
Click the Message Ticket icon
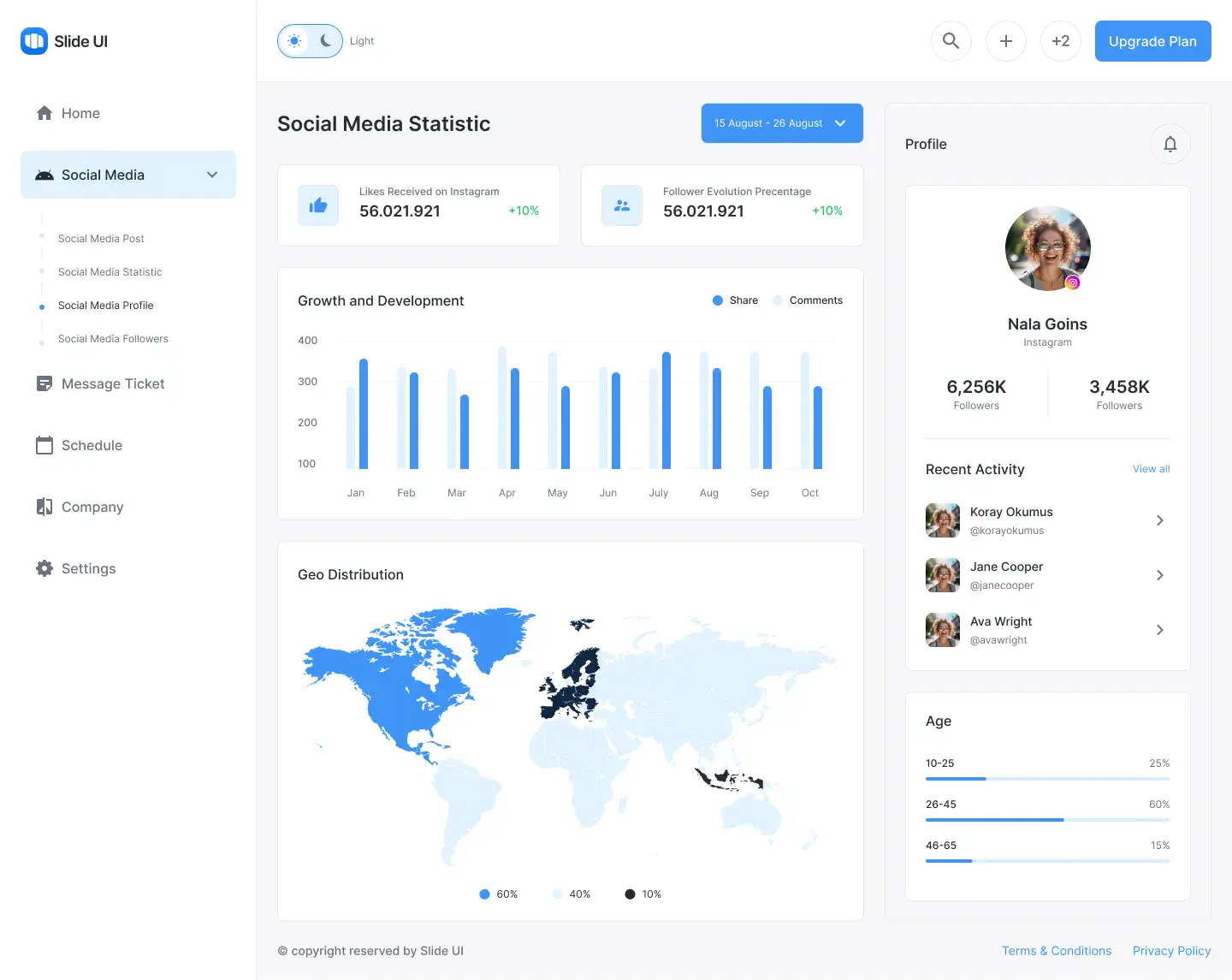(x=44, y=383)
